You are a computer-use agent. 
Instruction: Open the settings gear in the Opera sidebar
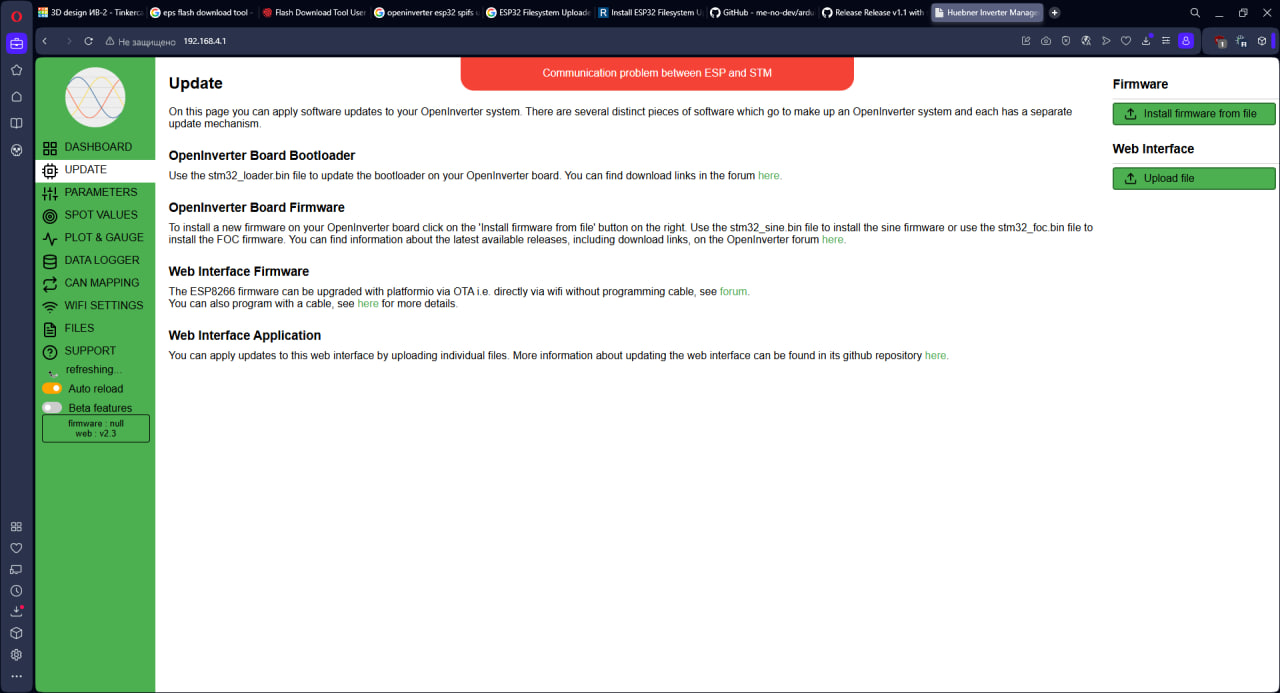[16, 655]
